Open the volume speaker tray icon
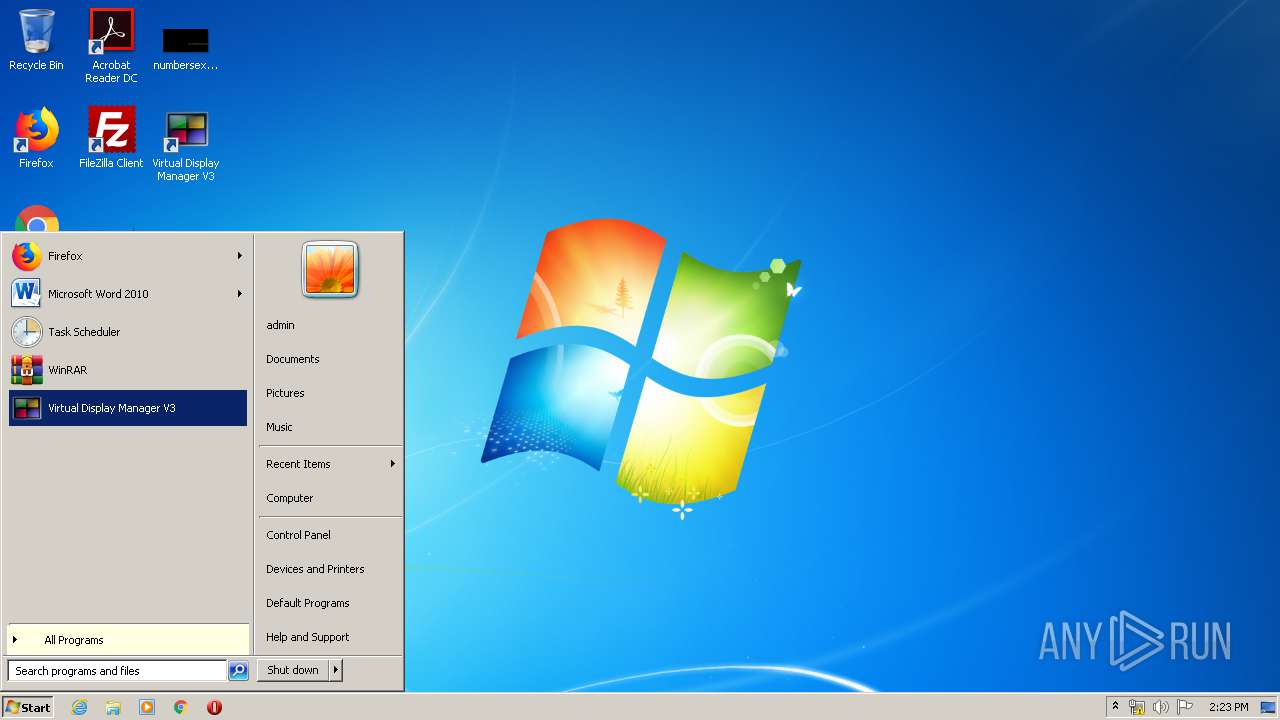 pos(1160,707)
